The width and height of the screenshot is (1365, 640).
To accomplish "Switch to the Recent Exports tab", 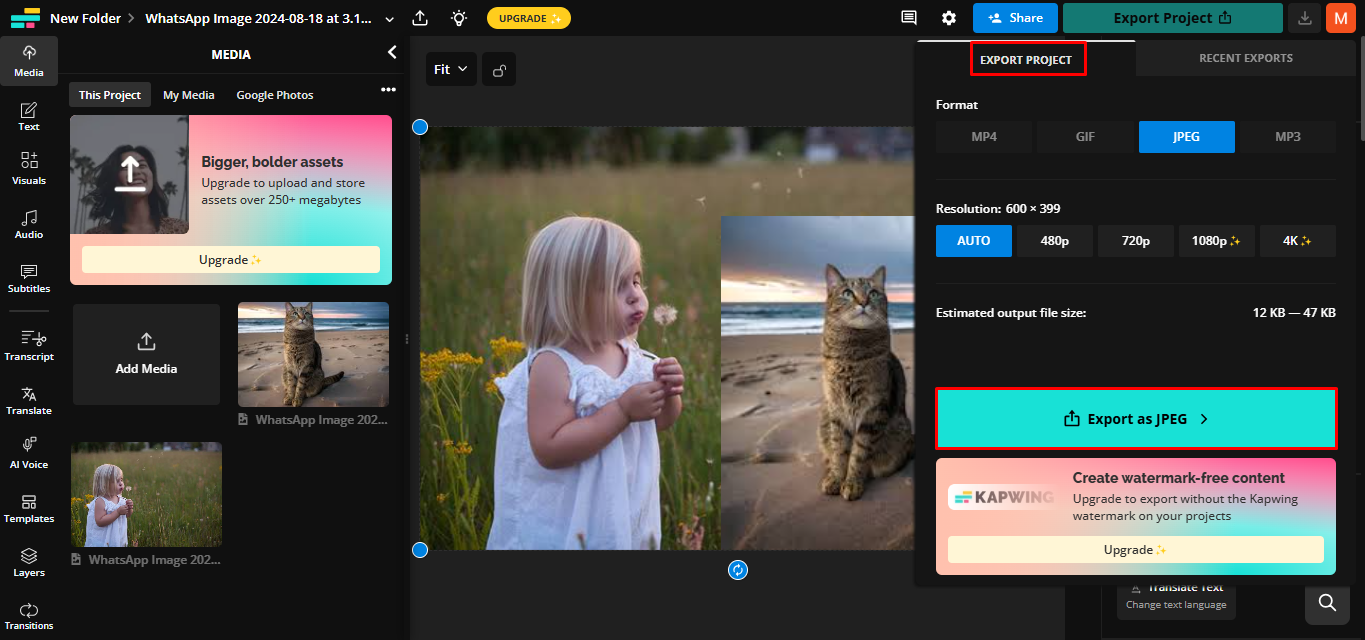I will [1245, 58].
